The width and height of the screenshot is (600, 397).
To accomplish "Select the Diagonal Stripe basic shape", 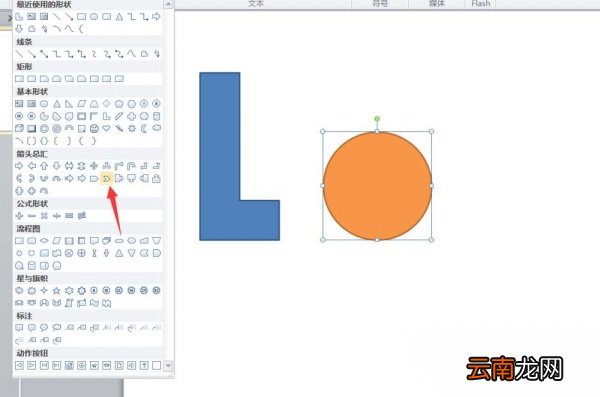I will pyautogui.click(x=119, y=116).
